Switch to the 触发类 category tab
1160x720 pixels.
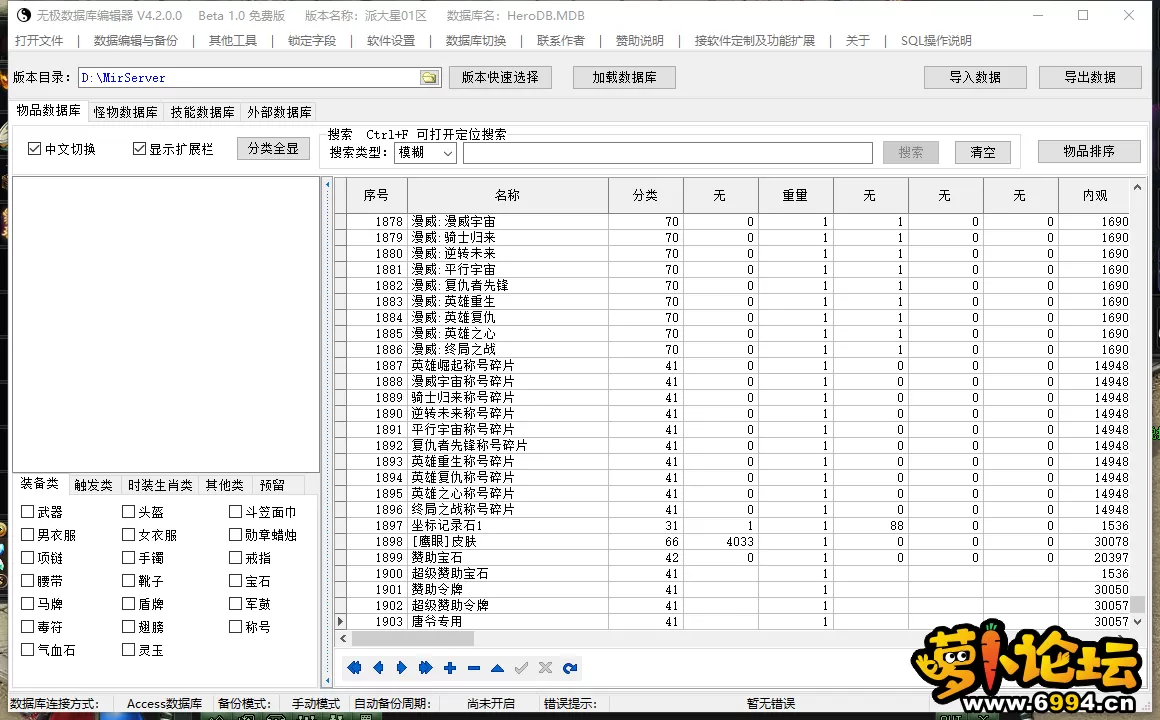[93, 485]
